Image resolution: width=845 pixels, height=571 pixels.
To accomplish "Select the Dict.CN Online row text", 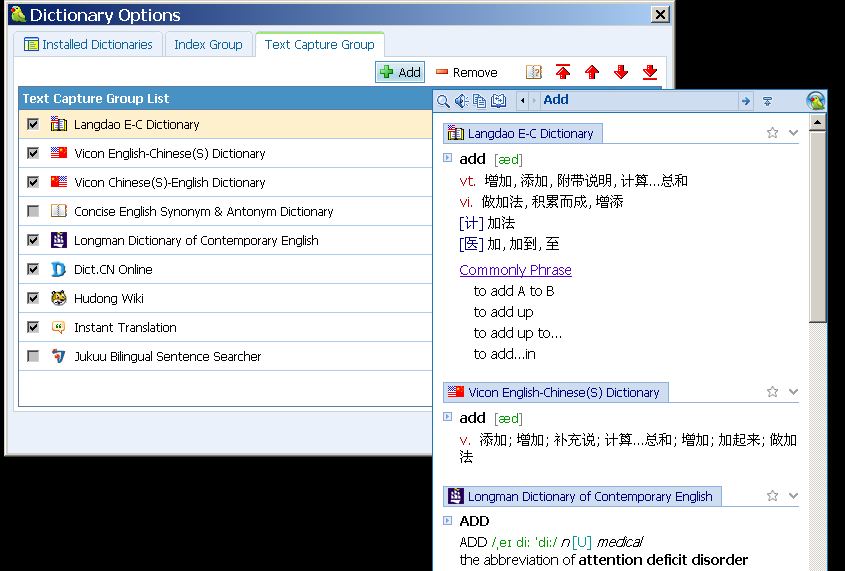I will (x=113, y=269).
